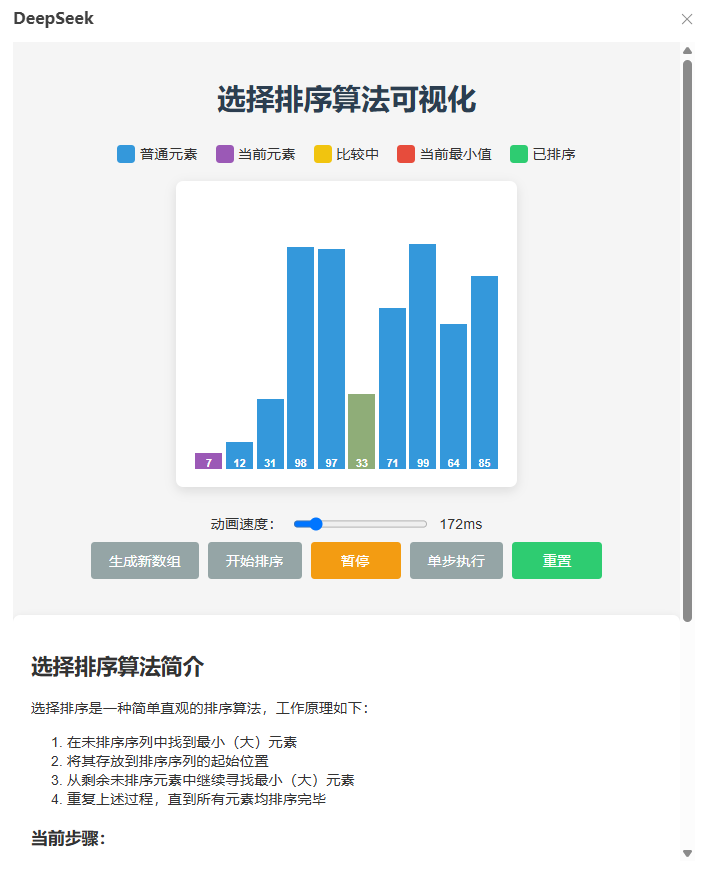Select the purple bar labeled 7
Image resolution: width=706 pixels, height=871 pixels.
pos(208,461)
